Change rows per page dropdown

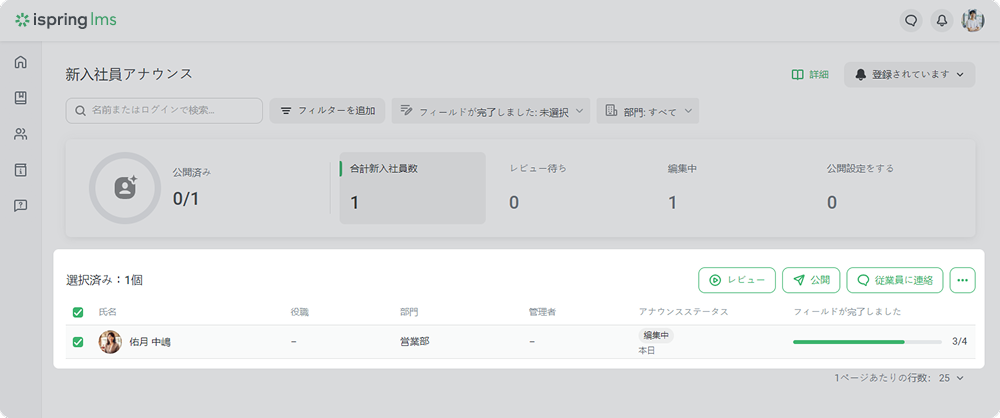951,378
